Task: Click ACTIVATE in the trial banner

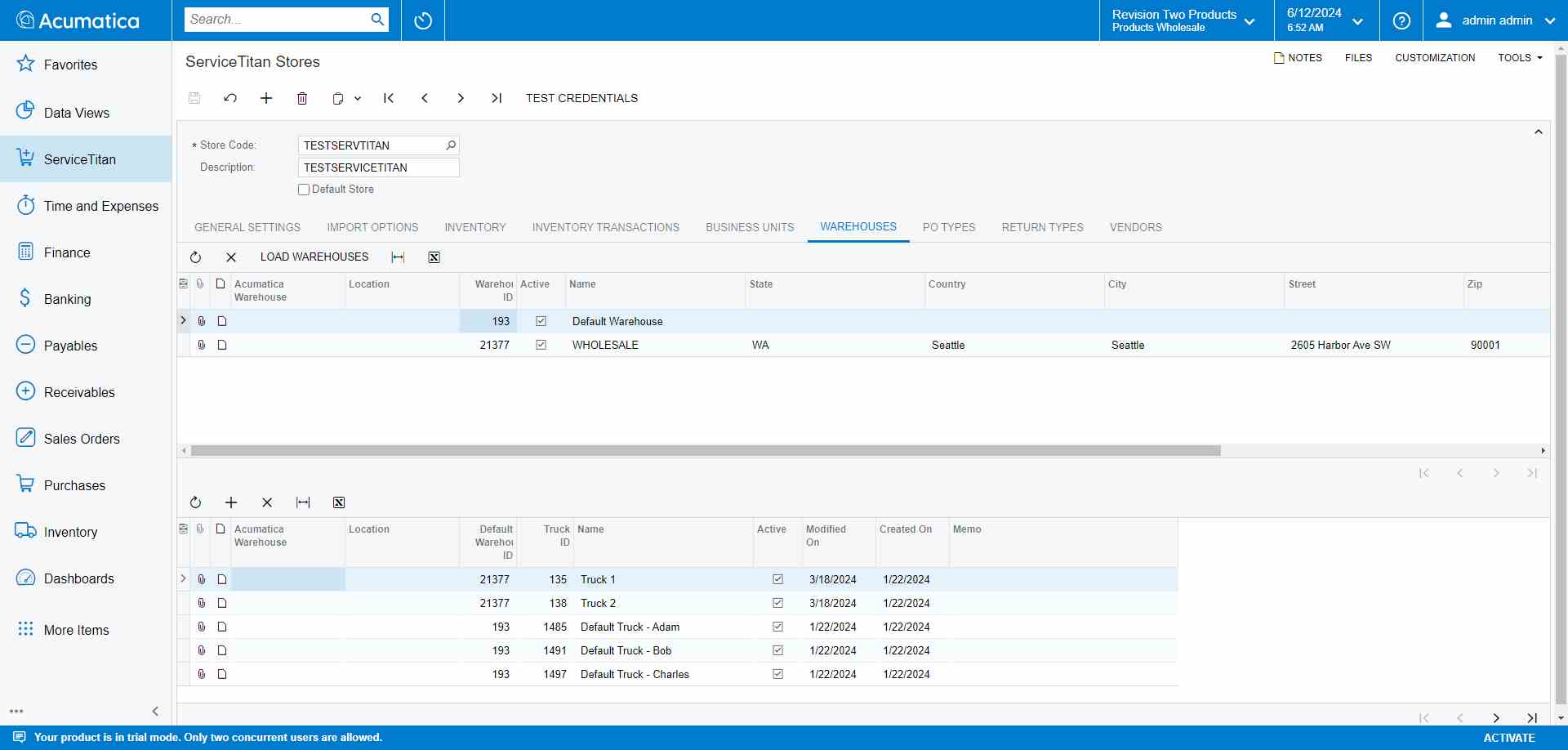Action: pyautogui.click(x=1509, y=737)
